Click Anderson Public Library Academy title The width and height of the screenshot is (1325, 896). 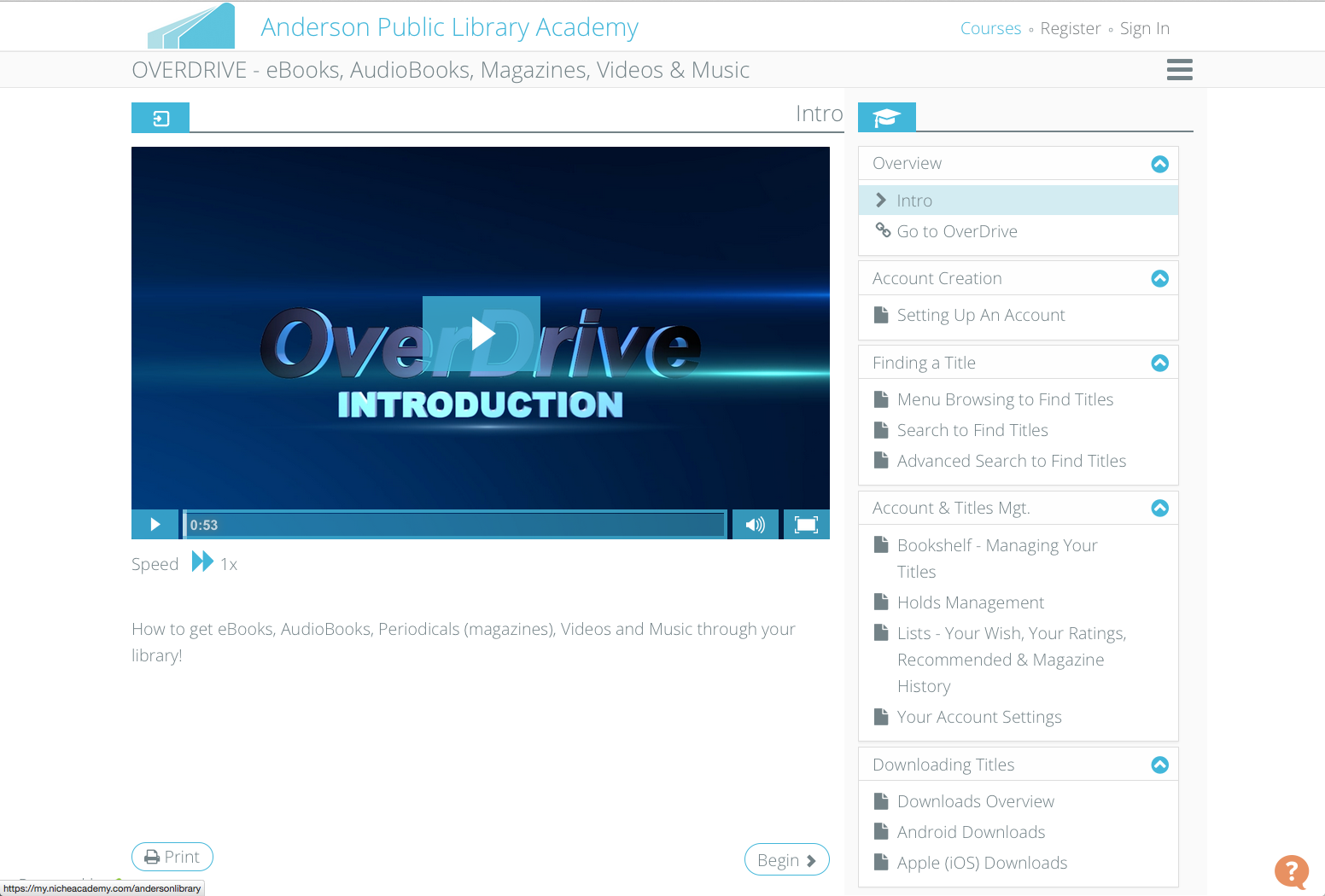click(449, 27)
